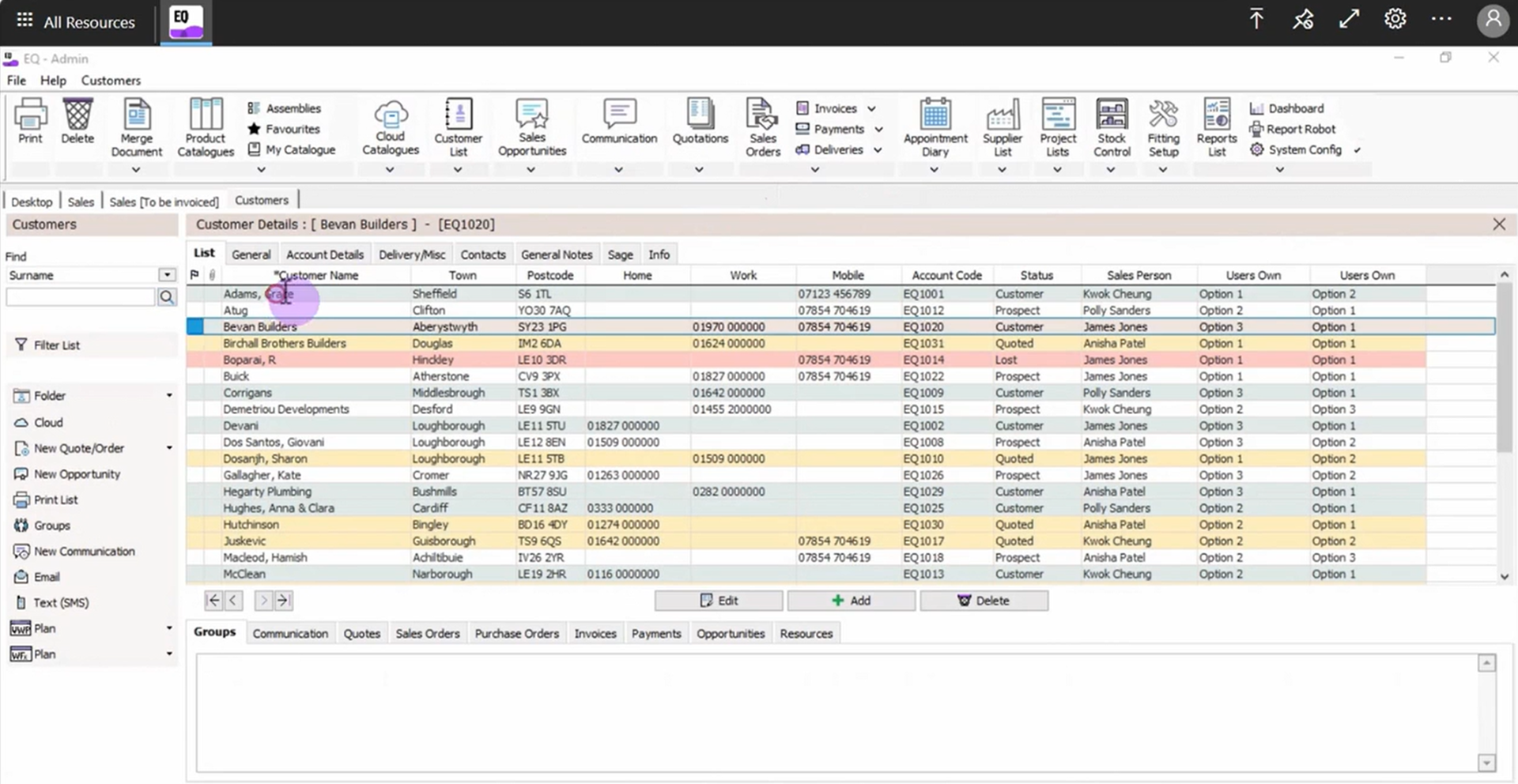Expand chevron below Stock Control
The width and height of the screenshot is (1518, 784).
coord(1111,169)
